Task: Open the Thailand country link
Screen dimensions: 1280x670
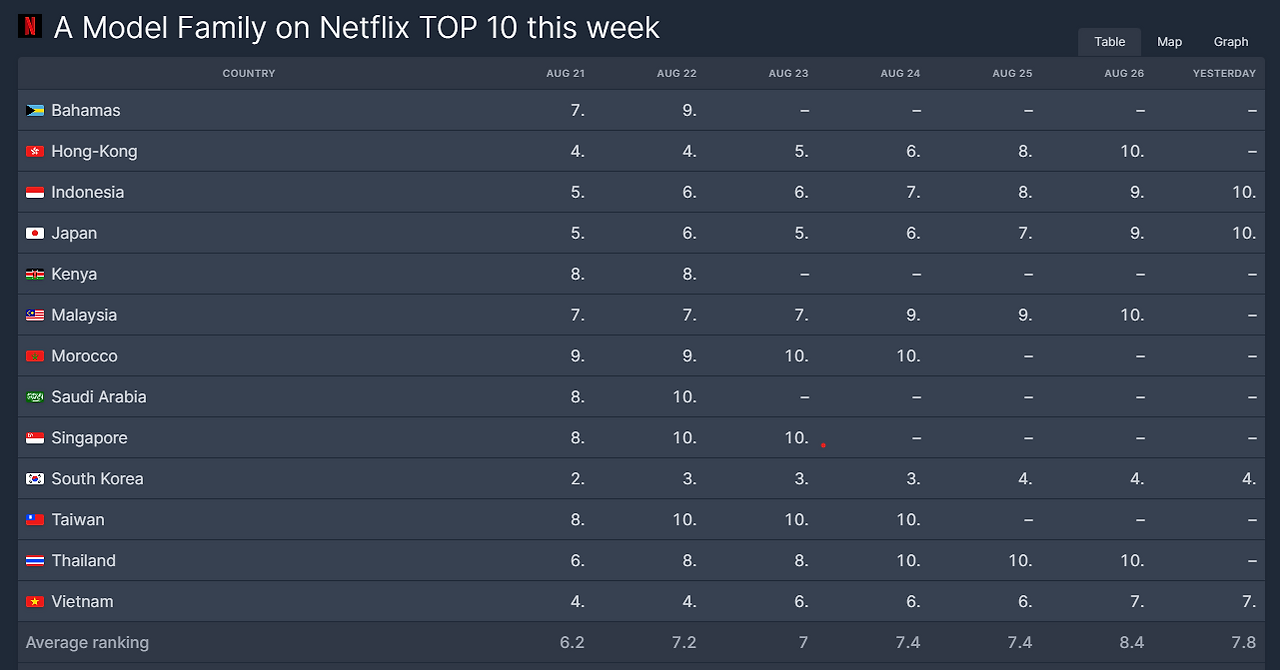Action: coord(84,561)
